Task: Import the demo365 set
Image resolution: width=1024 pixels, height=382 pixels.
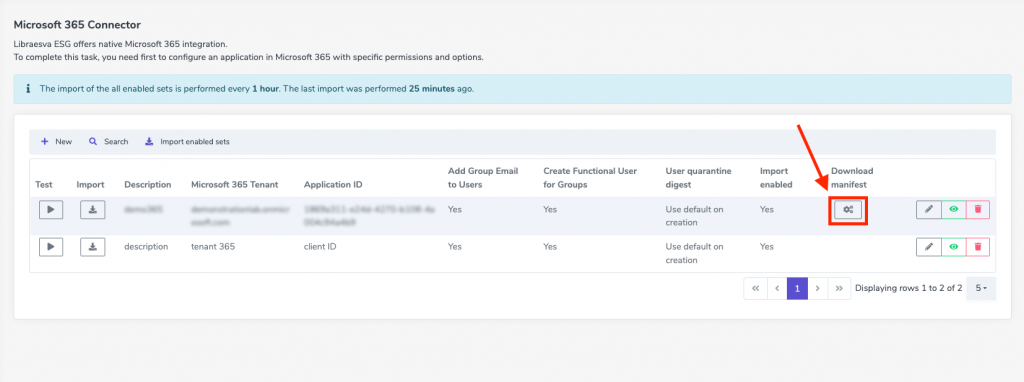Action: point(93,210)
